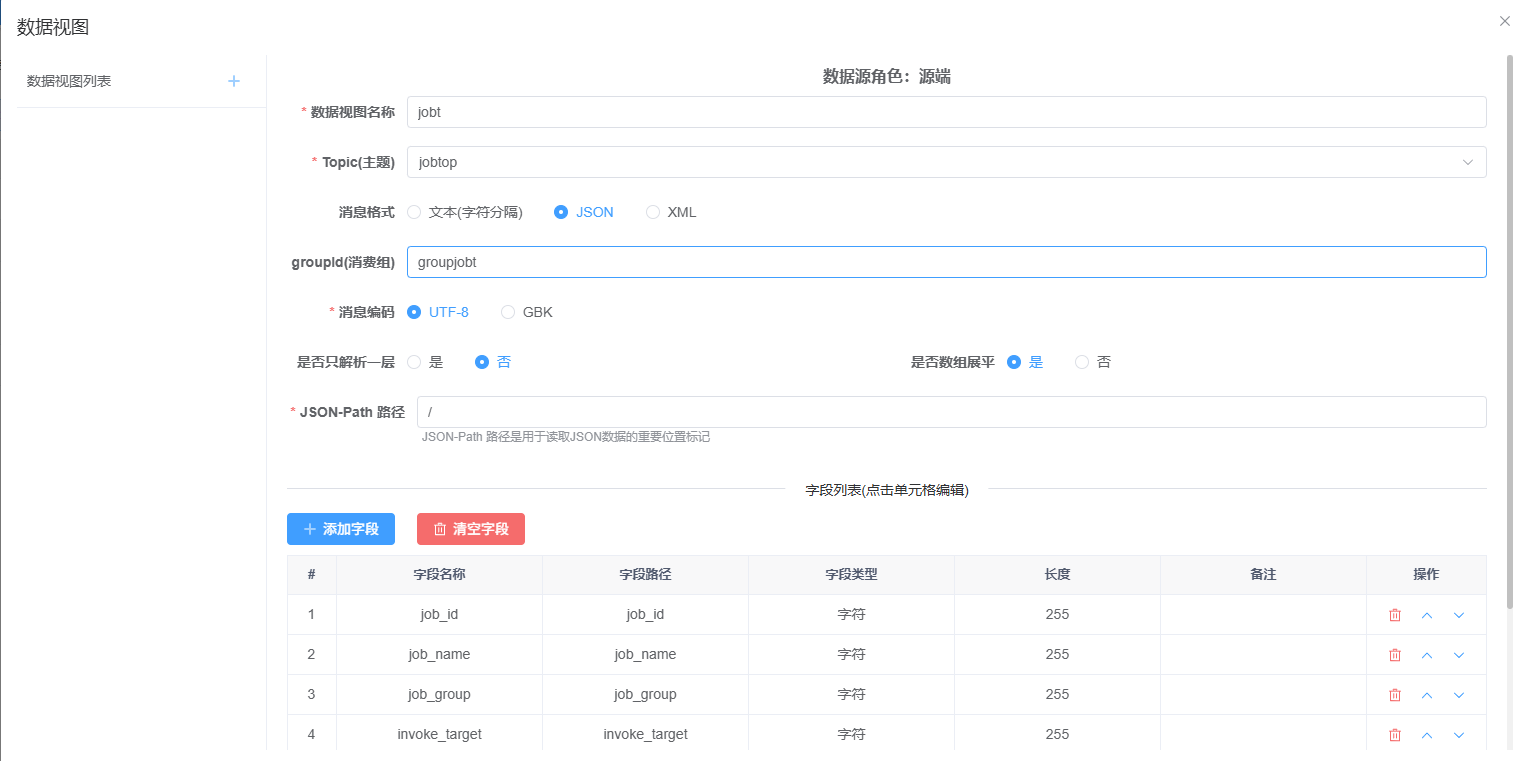
Task: Click the 数据视图名称 input field
Action: click(x=946, y=112)
